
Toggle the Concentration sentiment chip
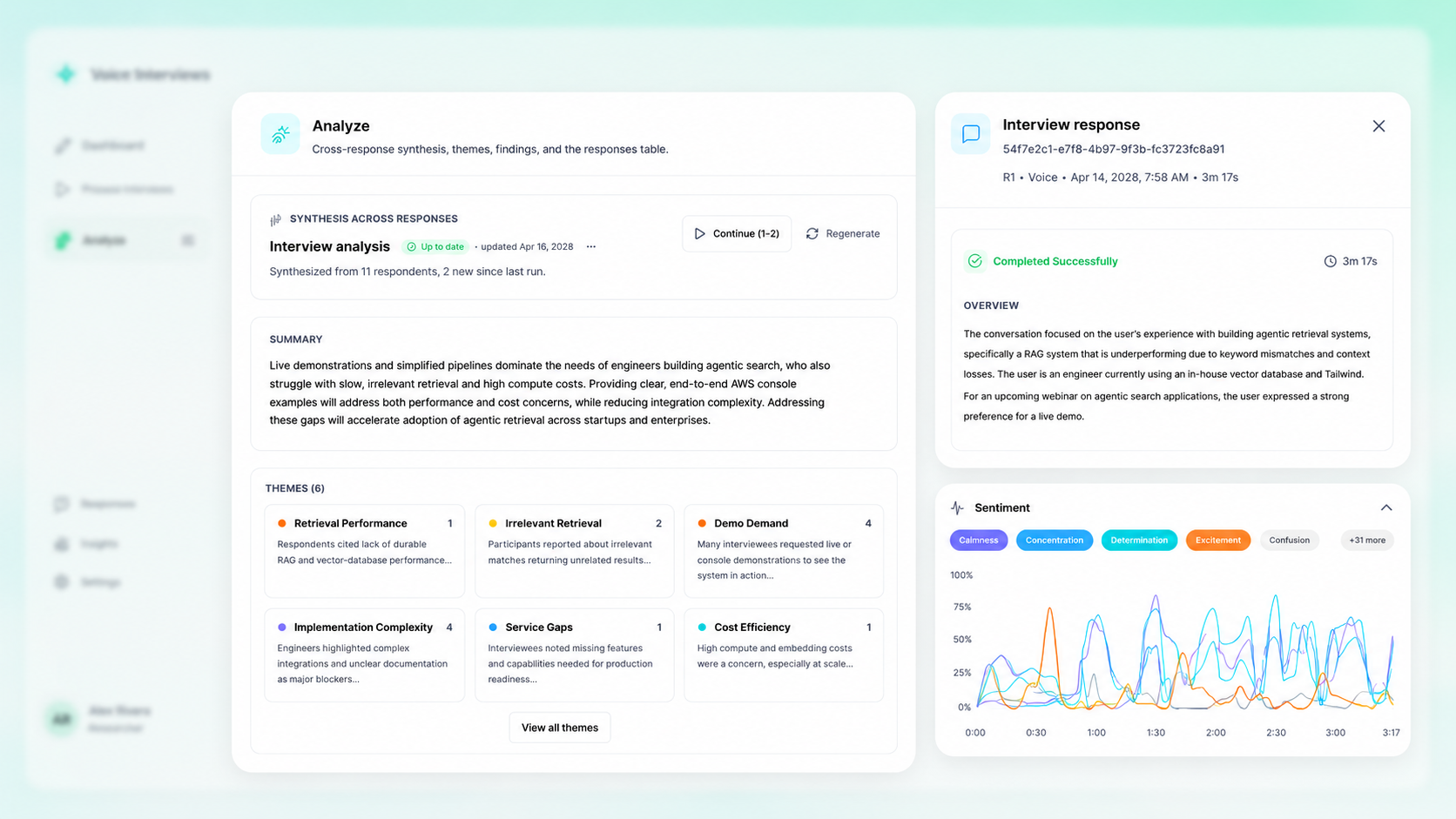[x=1055, y=540]
